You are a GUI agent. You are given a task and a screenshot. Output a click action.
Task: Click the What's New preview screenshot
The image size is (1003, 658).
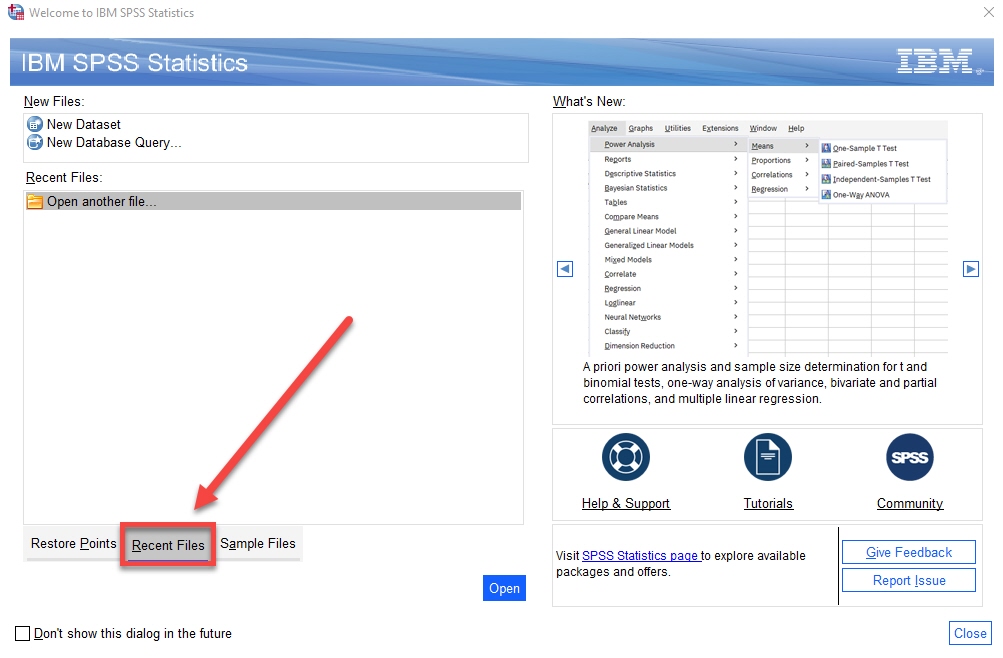(x=768, y=238)
